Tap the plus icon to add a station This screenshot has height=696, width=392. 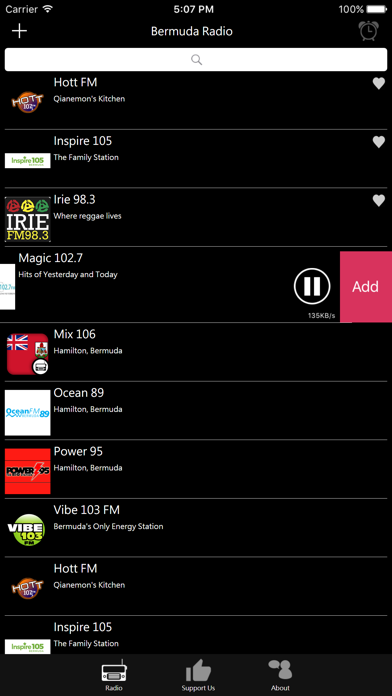pos(20,31)
